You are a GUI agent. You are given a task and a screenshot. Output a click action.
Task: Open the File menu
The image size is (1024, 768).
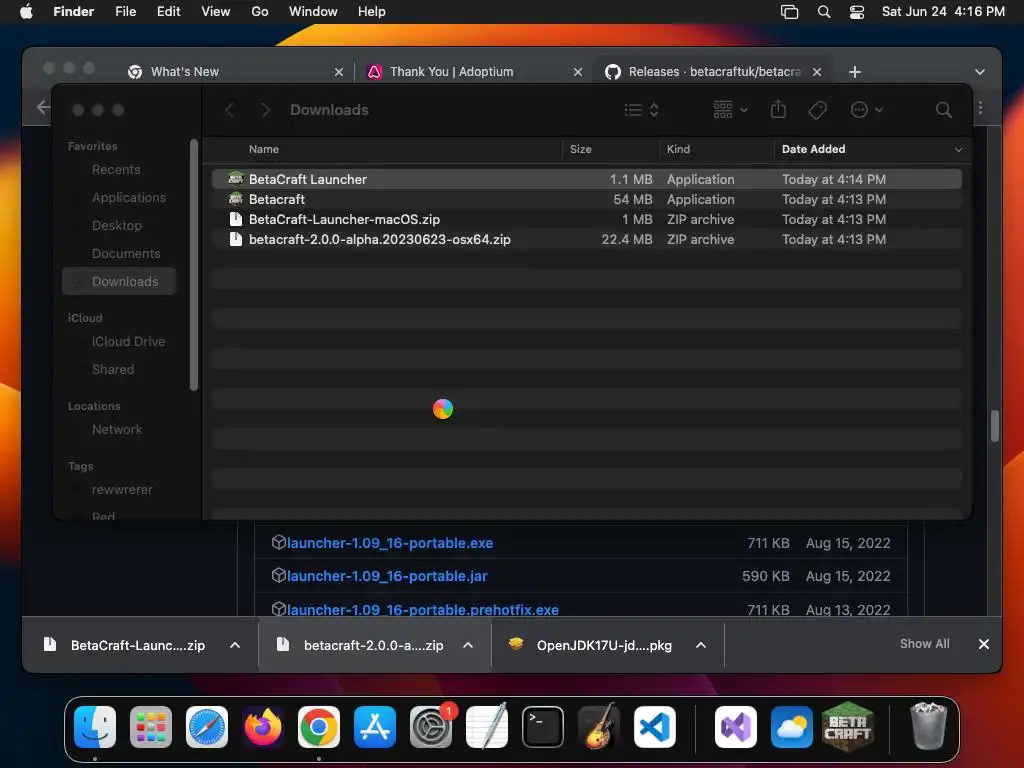(x=125, y=12)
